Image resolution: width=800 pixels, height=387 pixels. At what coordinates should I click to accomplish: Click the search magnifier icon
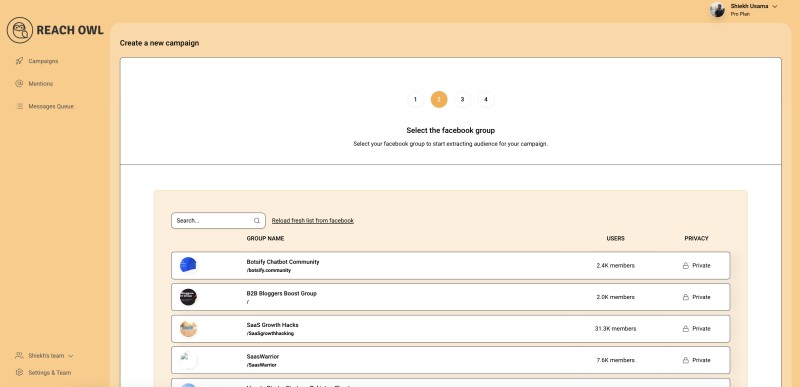tap(257, 221)
